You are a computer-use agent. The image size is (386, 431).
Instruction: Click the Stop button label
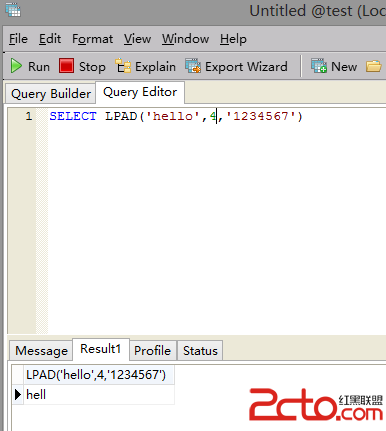pyautogui.click(x=92, y=67)
